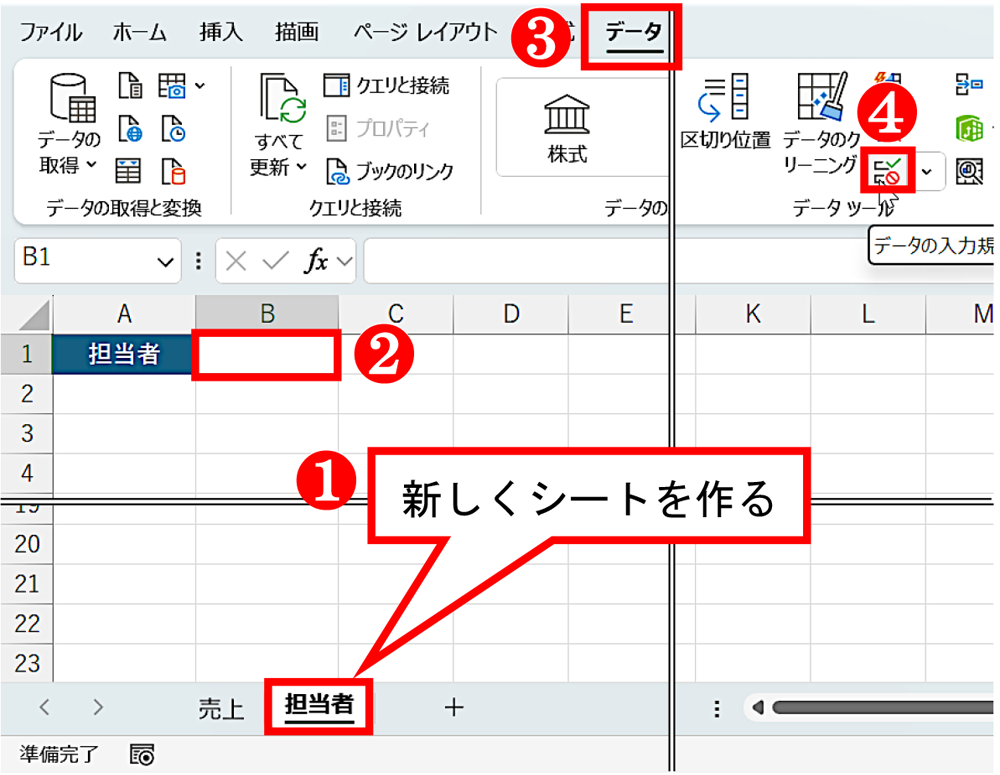Click the horizontal scrollbar thumb
The image size is (1000, 775).
[883, 707]
